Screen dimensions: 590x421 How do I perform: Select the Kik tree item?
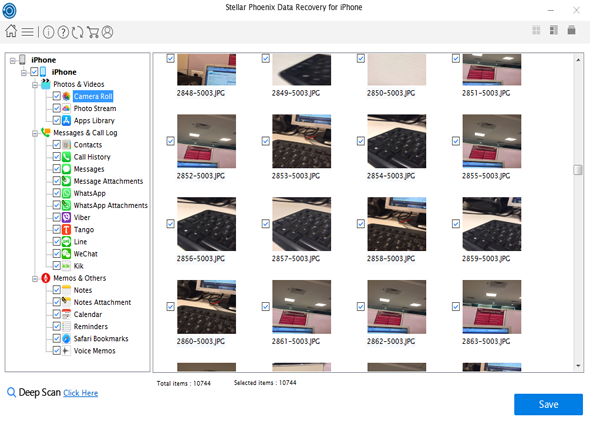79,266
